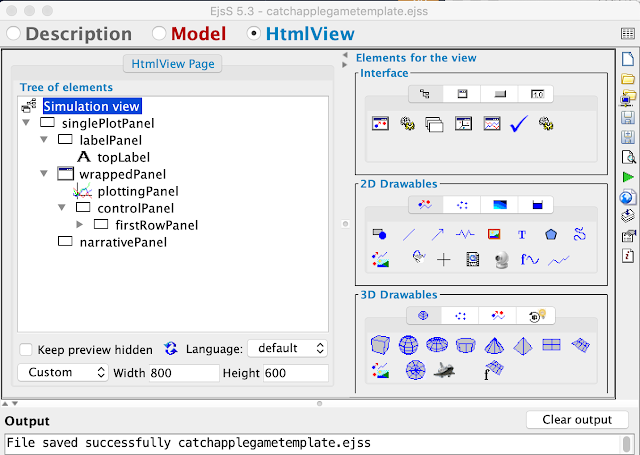Click the Info icon at bottom of sidebar
The height and width of the screenshot is (455, 640).
point(628,256)
